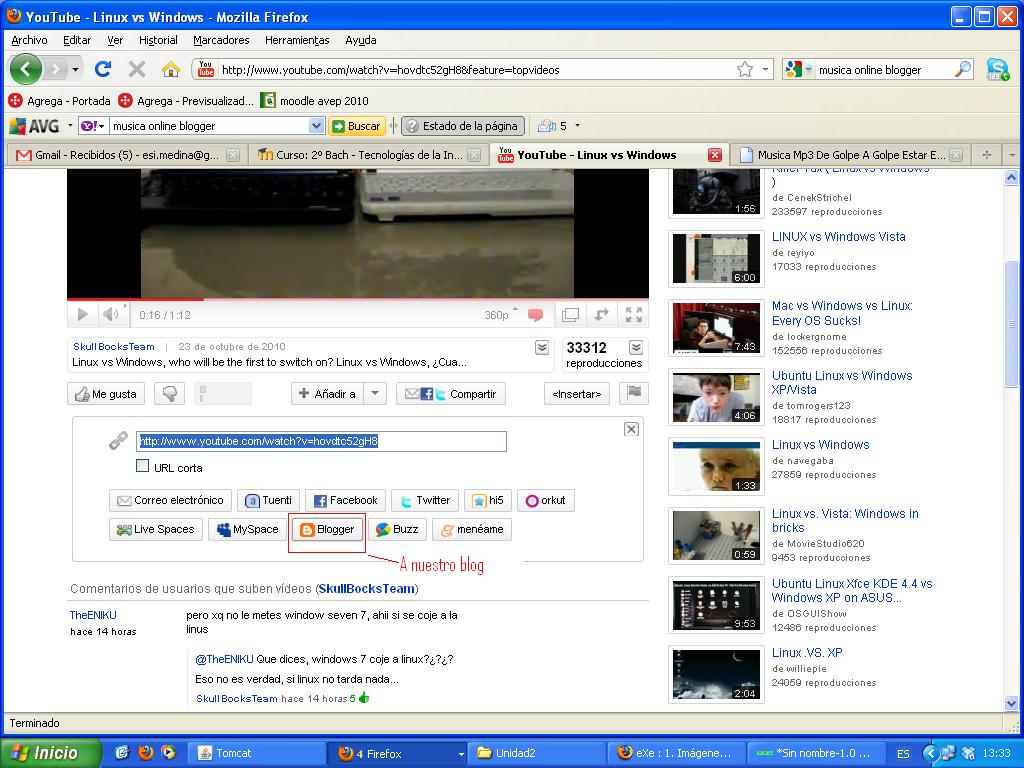The width and height of the screenshot is (1024, 768).
Task: Click the Me gusta button
Action: point(106,394)
